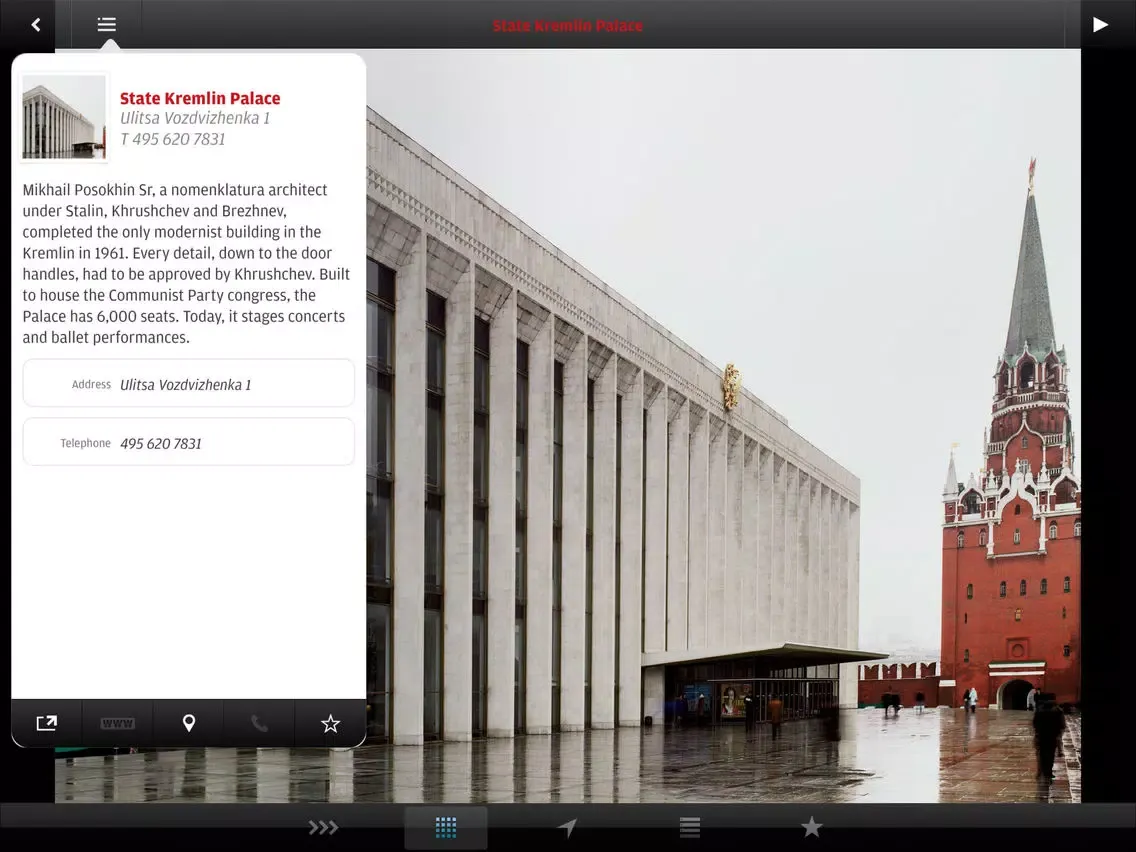The image size is (1136, 852).
Task: Open the favorites star tab
Action: click(811, 827)
